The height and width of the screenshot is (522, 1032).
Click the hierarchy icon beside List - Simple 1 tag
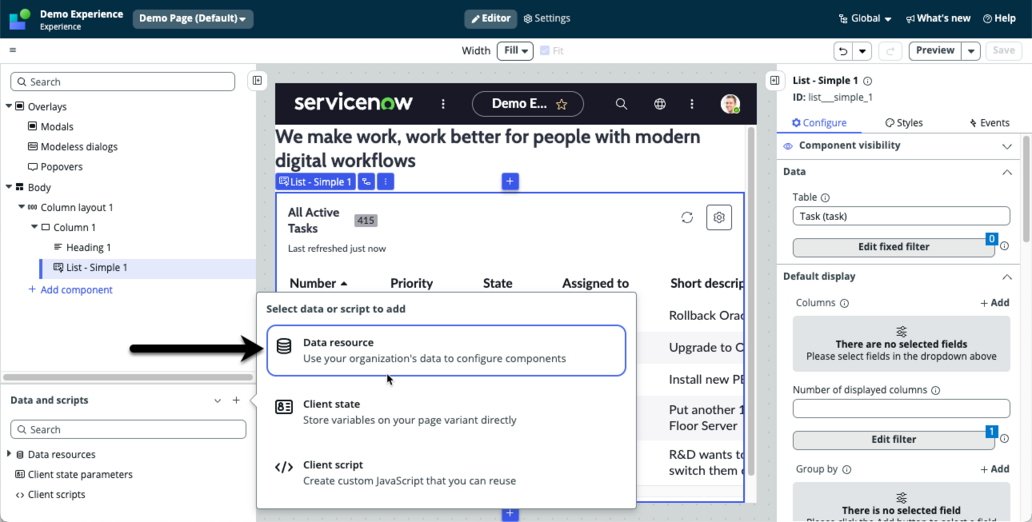(367, 182)
